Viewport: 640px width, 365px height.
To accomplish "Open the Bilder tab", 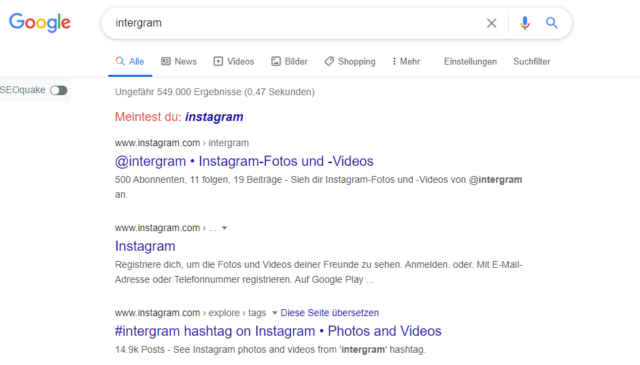I will point(289,62).
